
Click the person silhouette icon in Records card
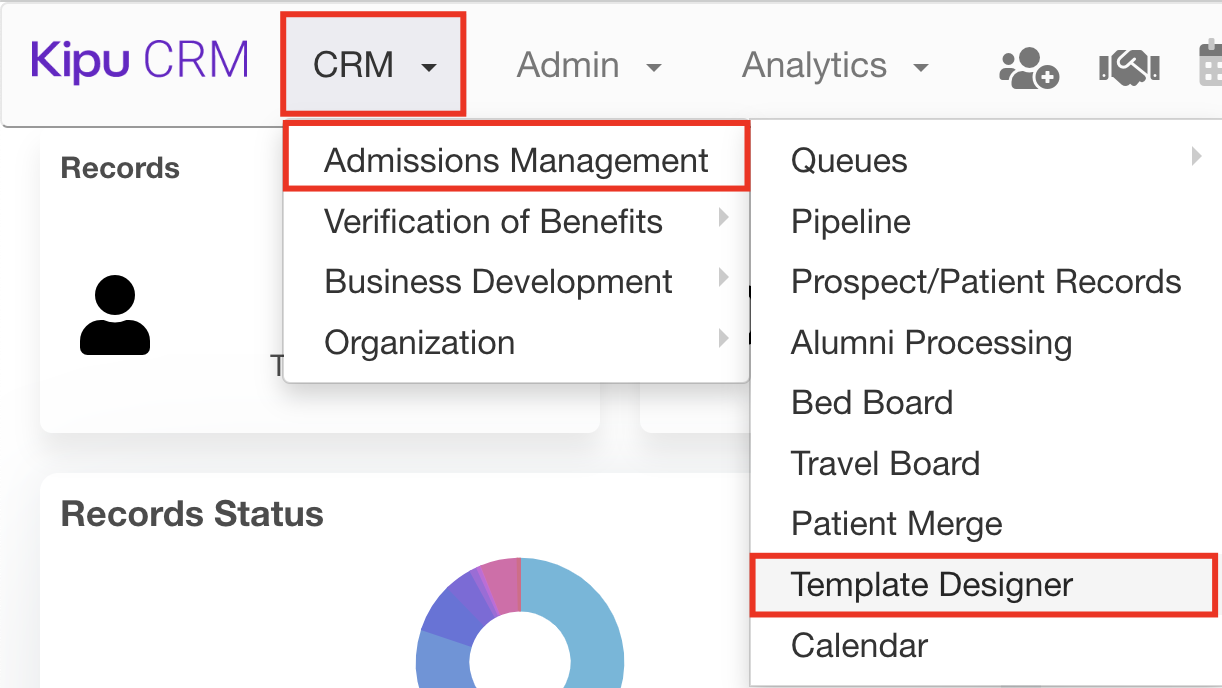115,315
